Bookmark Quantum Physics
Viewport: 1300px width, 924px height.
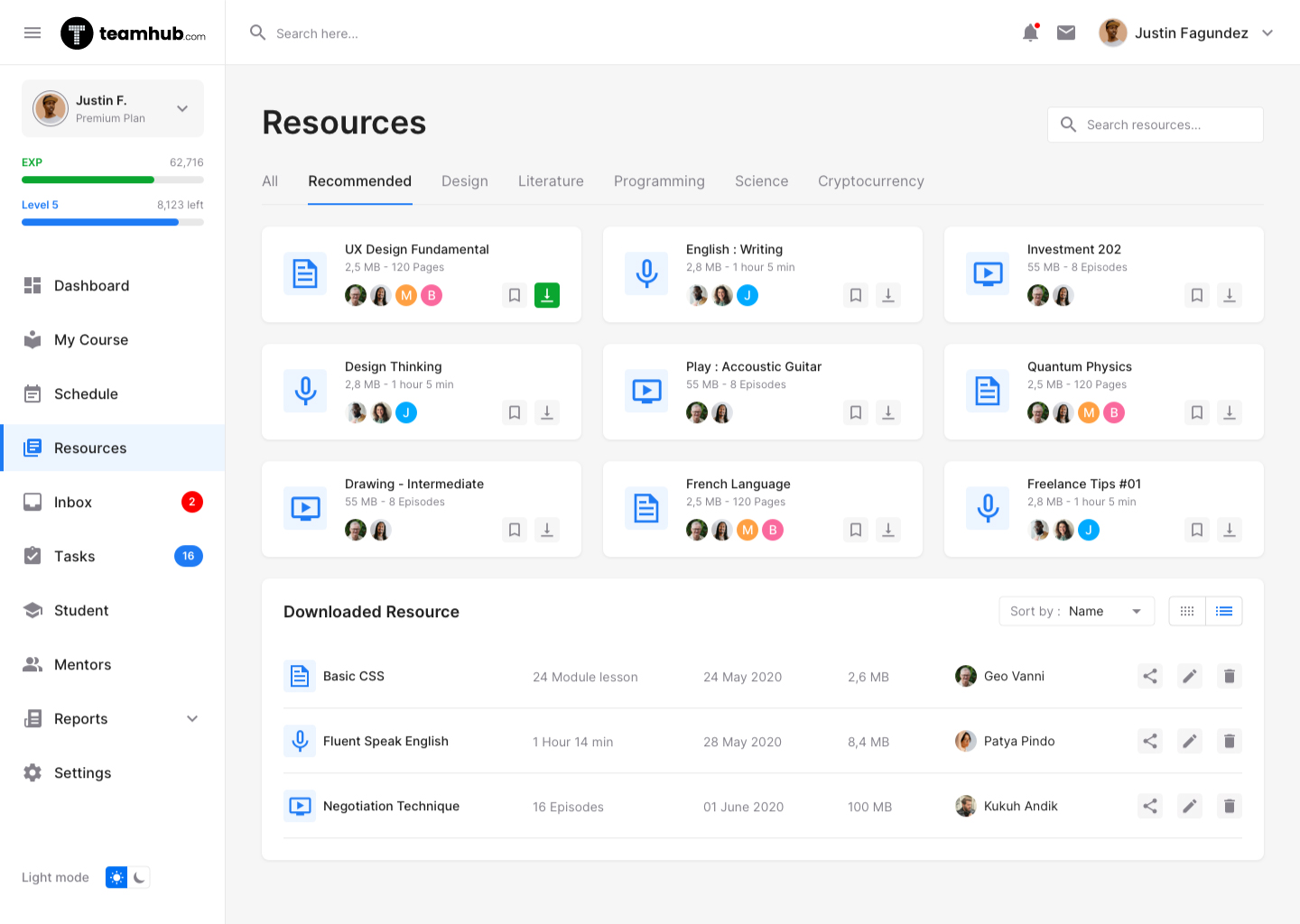click(1197, 412)
